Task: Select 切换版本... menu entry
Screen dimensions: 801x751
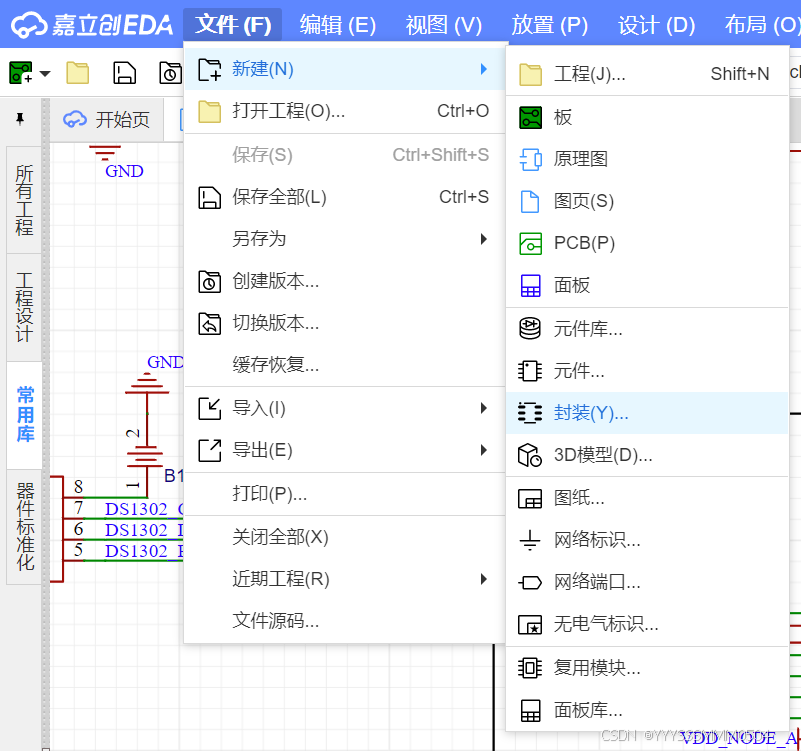Action: click(x=344, y=323)
